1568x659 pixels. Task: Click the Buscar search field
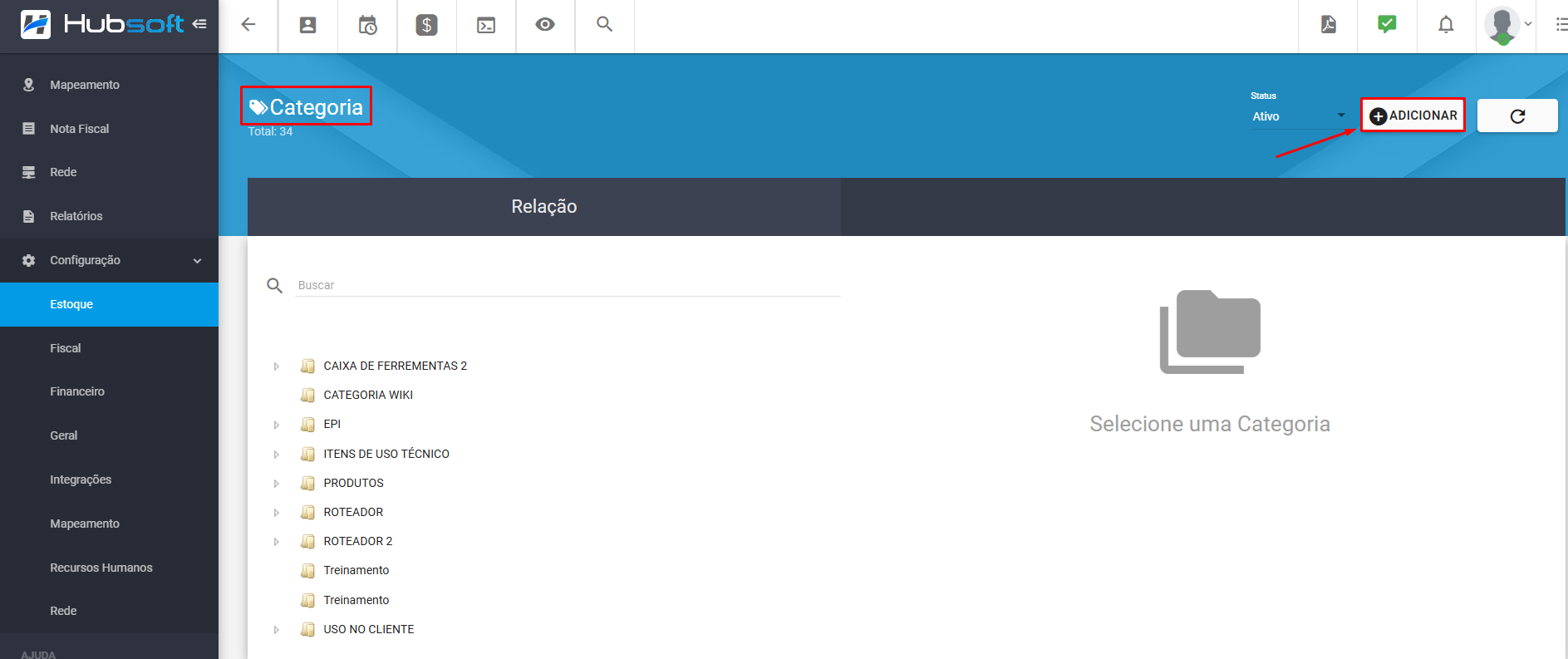click(x=568, y=285)
